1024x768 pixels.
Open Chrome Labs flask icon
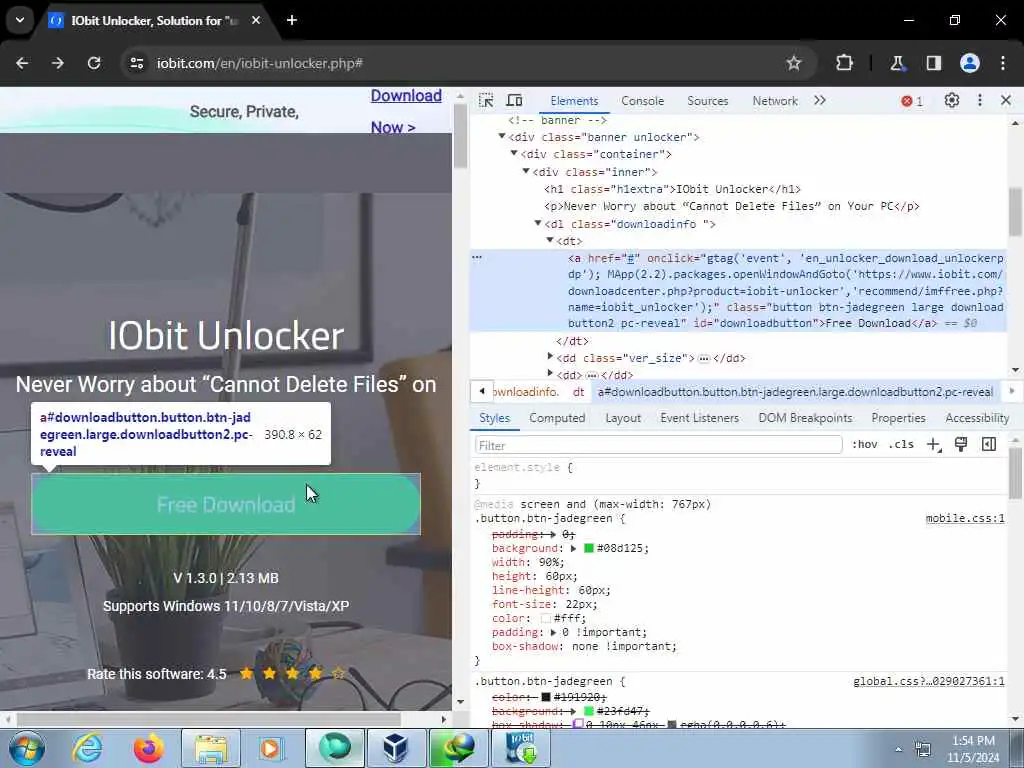point(897,63)
